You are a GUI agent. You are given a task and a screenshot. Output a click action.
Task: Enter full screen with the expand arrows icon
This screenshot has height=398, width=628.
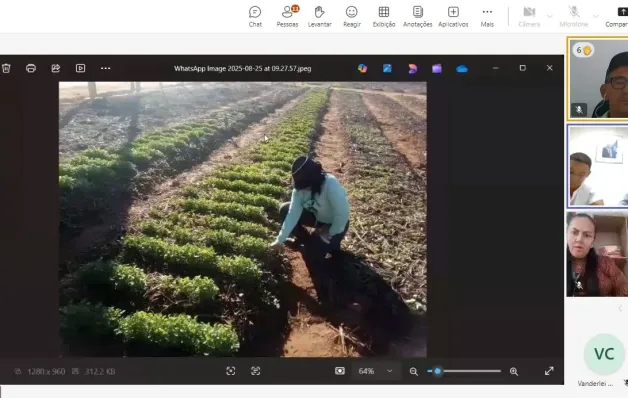pyautogui.click(x=549, y=371)
